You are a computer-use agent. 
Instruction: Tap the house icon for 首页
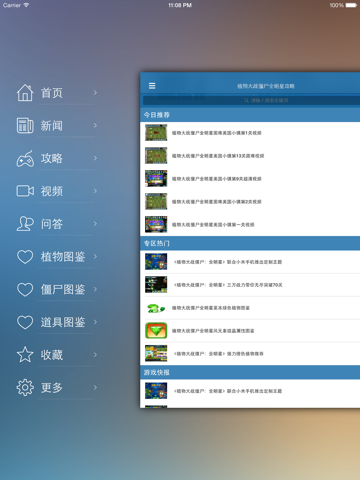25,92
